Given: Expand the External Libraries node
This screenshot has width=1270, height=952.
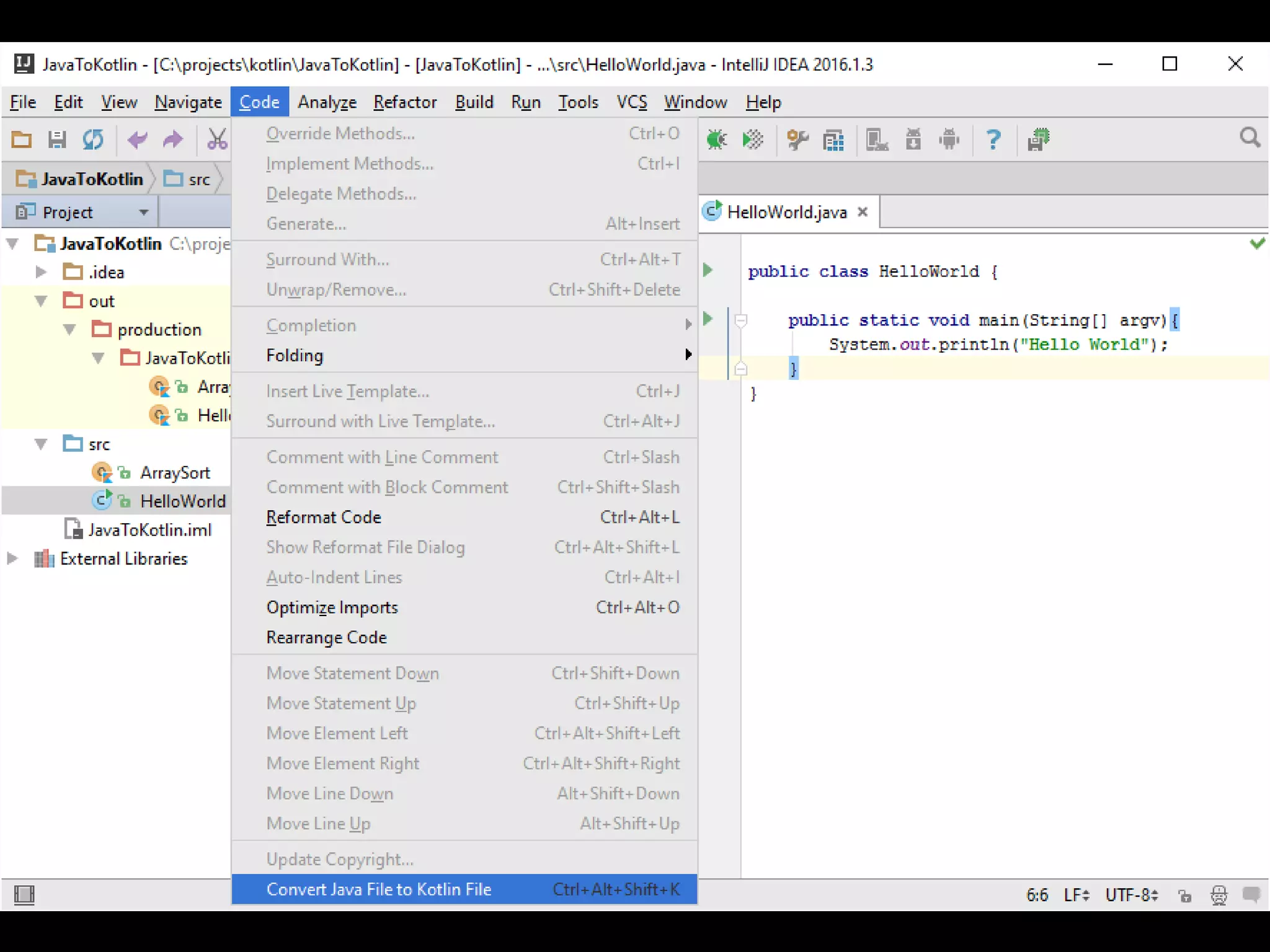Looking at the screenshot, I should pos(12,558).
